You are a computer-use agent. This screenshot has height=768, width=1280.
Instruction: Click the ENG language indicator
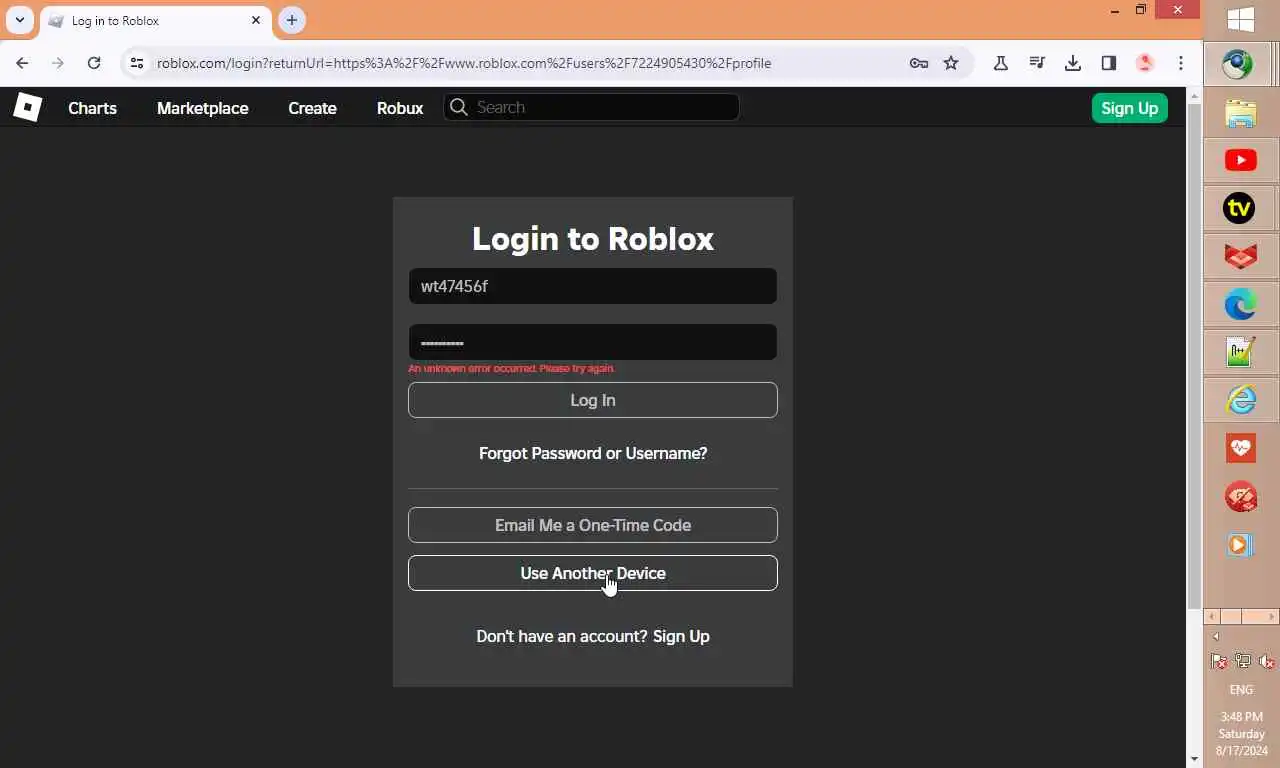[1241, 690]
